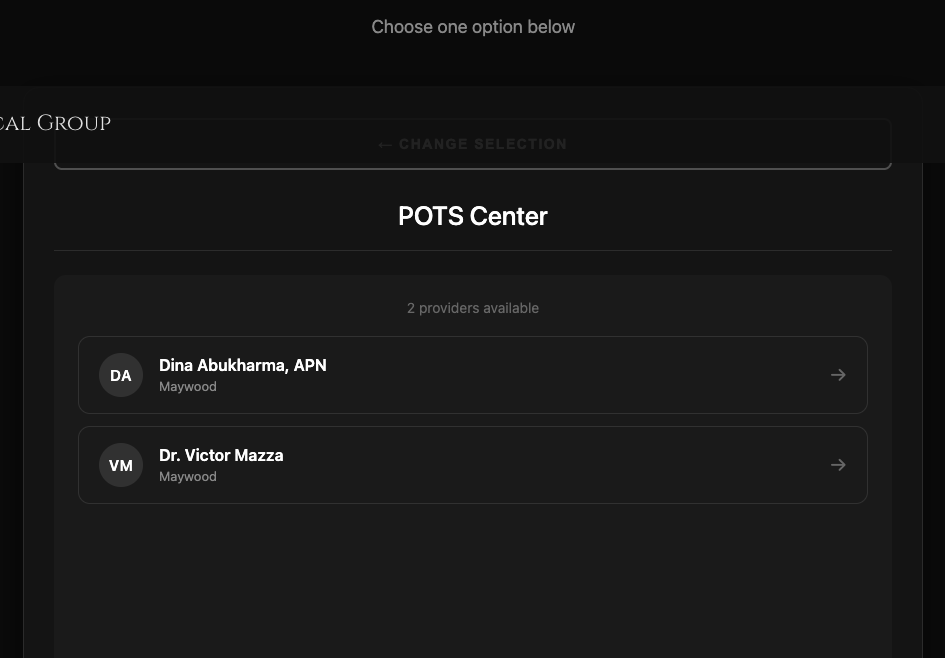
Task: Click Dr. Victor Mazza's provider name text
Action: coord(221,455)
